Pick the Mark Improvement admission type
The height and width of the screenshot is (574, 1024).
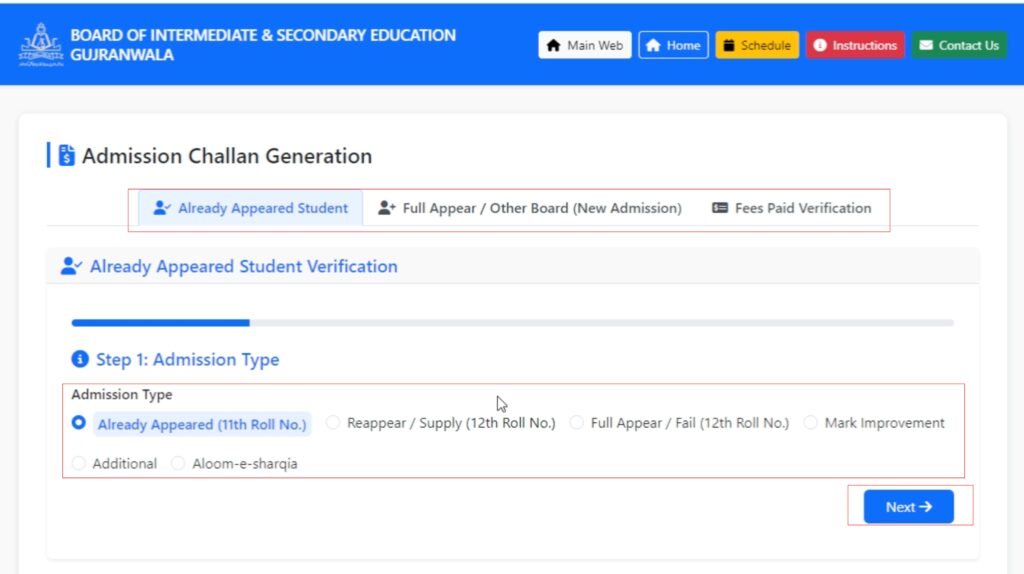[x=811, y=423]
